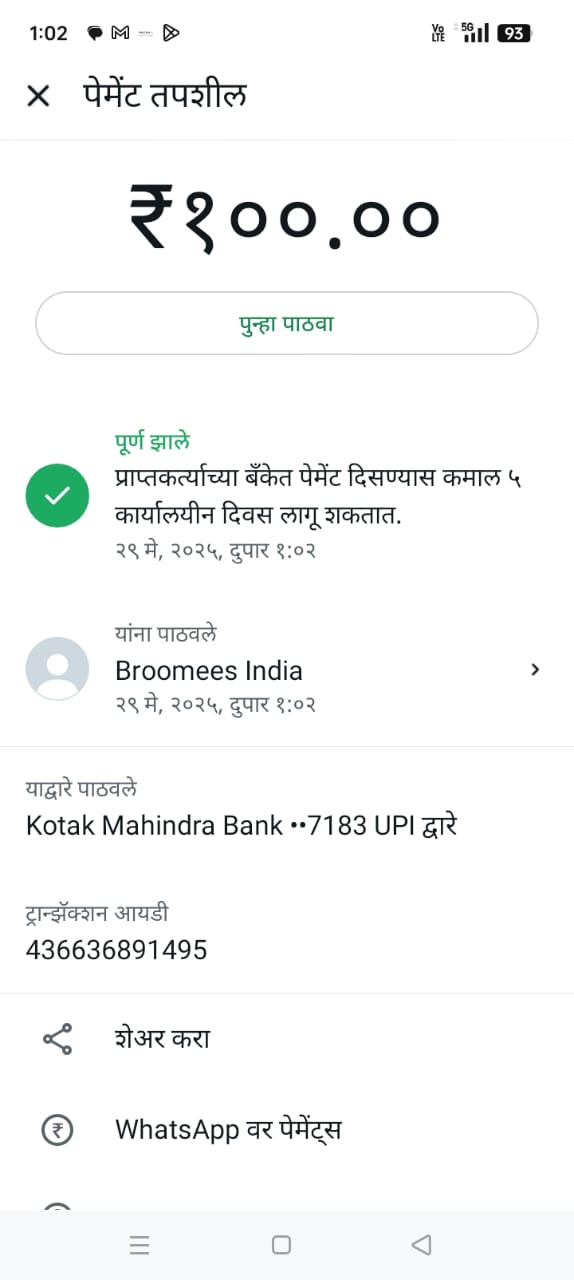Tap the पुन्हा पाठवा button

(x=287, y=323)
